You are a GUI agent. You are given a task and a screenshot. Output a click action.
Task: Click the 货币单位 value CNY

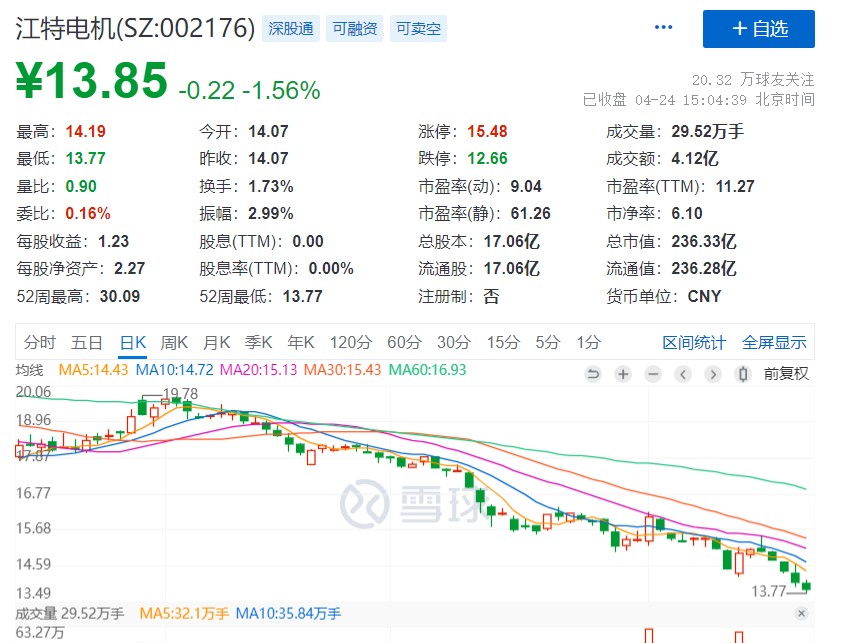tap(704, 296)
